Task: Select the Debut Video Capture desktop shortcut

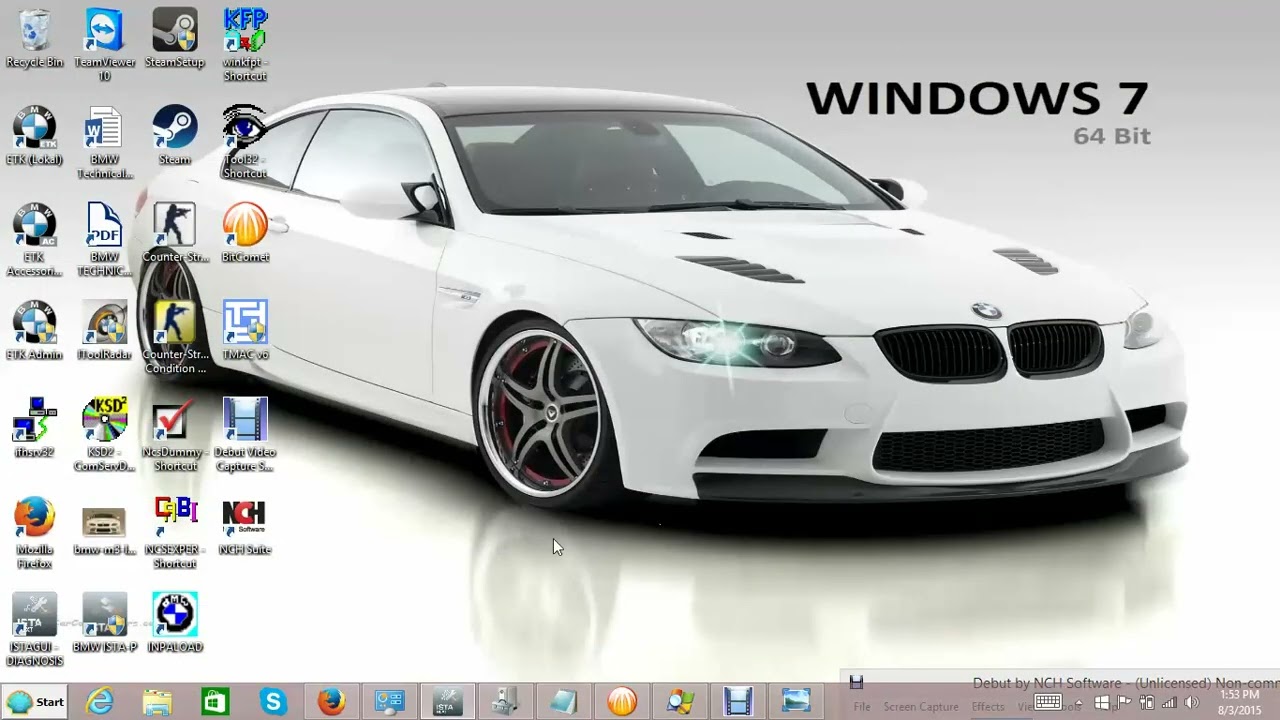Action: coord(245,435)
